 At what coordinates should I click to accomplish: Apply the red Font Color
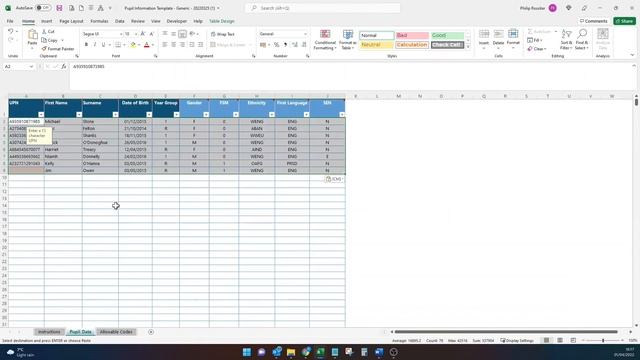coord(147,44)
